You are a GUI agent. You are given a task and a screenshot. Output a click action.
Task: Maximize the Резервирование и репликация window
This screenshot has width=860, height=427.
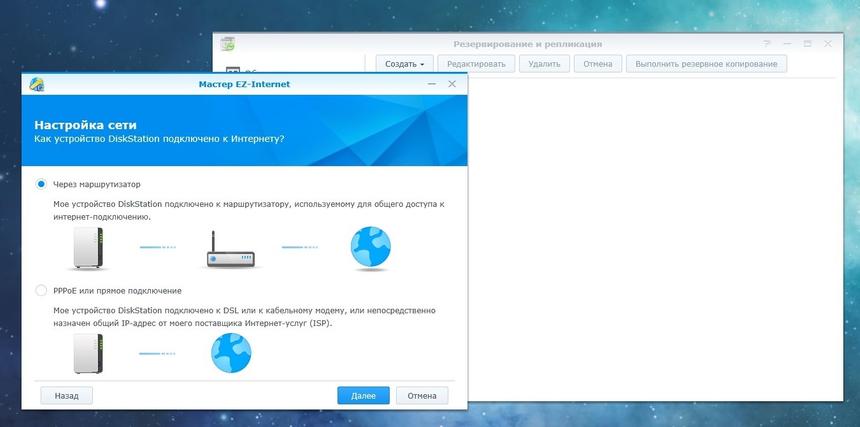coord(807,44)
